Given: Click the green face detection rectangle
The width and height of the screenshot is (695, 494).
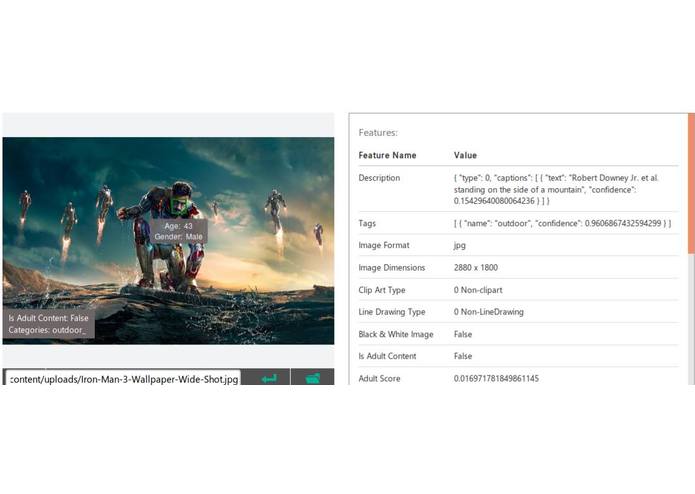Looking at the screenshot, I should pos(180,206).
